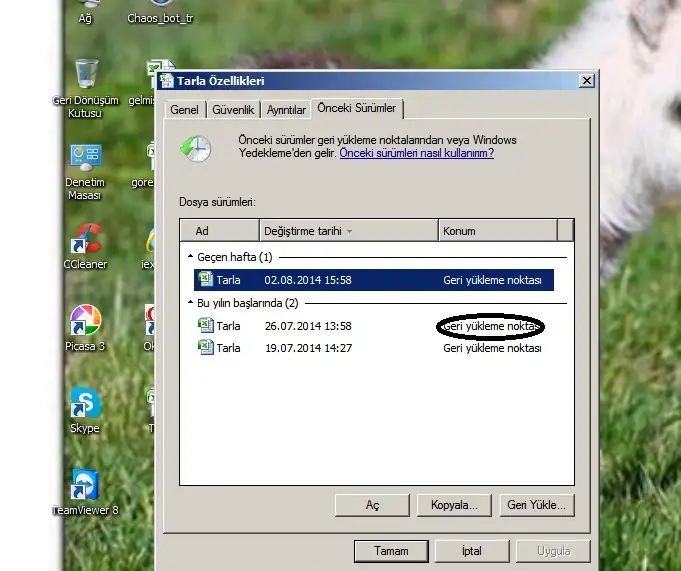
Task: Click the Excel icon of the 19.07.2014 Tarla version
Action: pos(205,348)
